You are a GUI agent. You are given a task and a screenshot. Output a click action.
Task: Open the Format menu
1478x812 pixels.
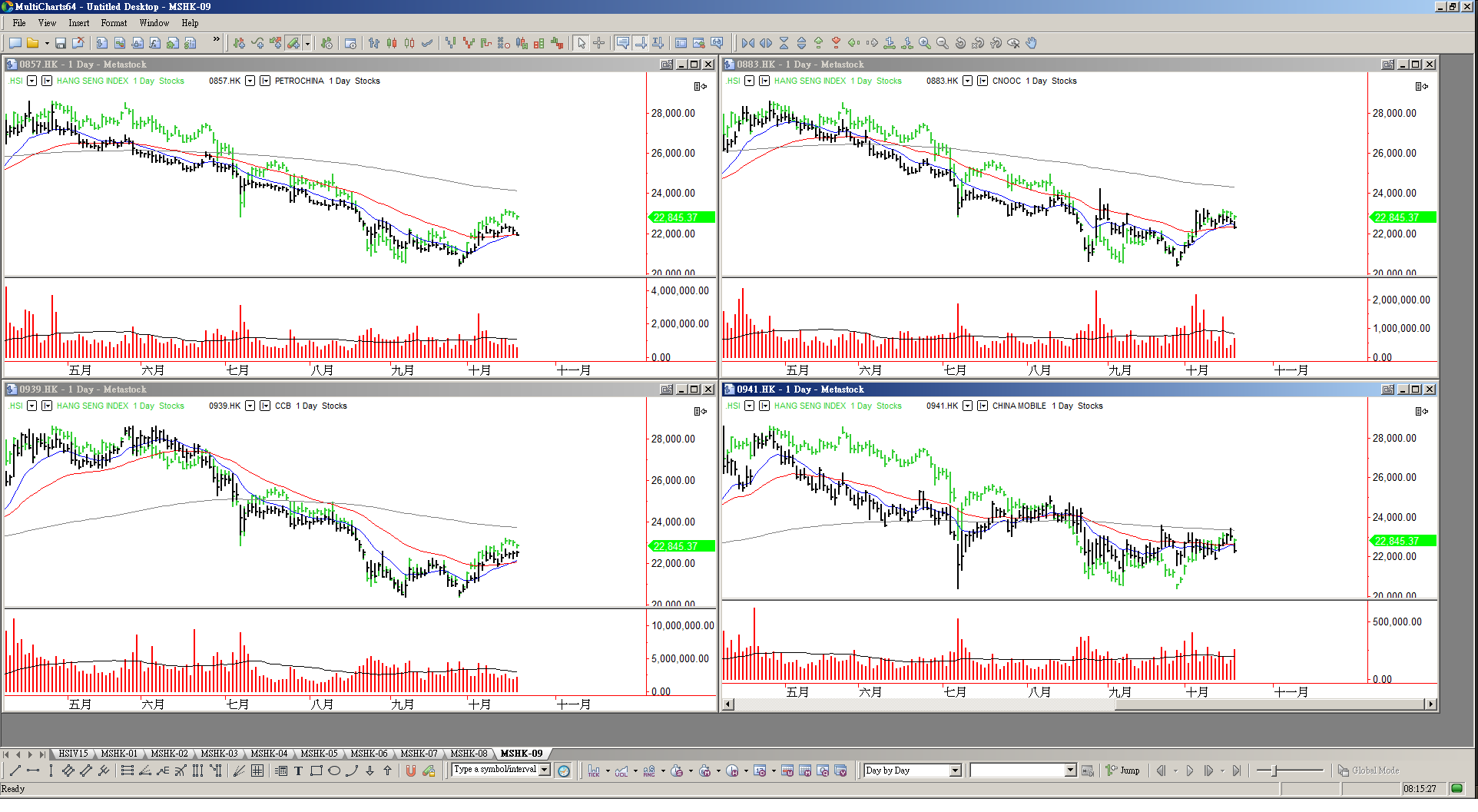114,23
